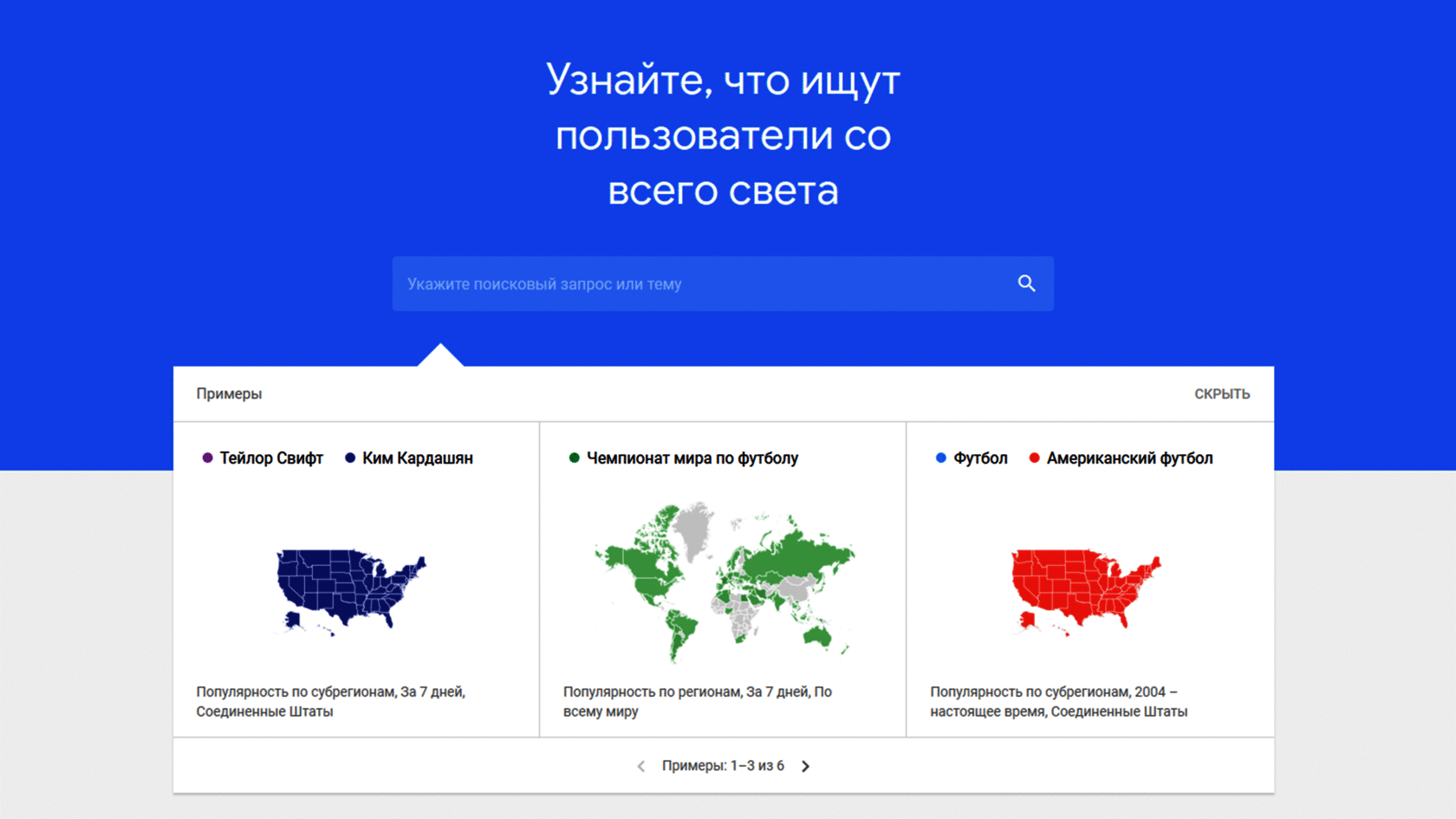
Task: Click red dot beside Американский футбол
Action: click(1034, 458)
